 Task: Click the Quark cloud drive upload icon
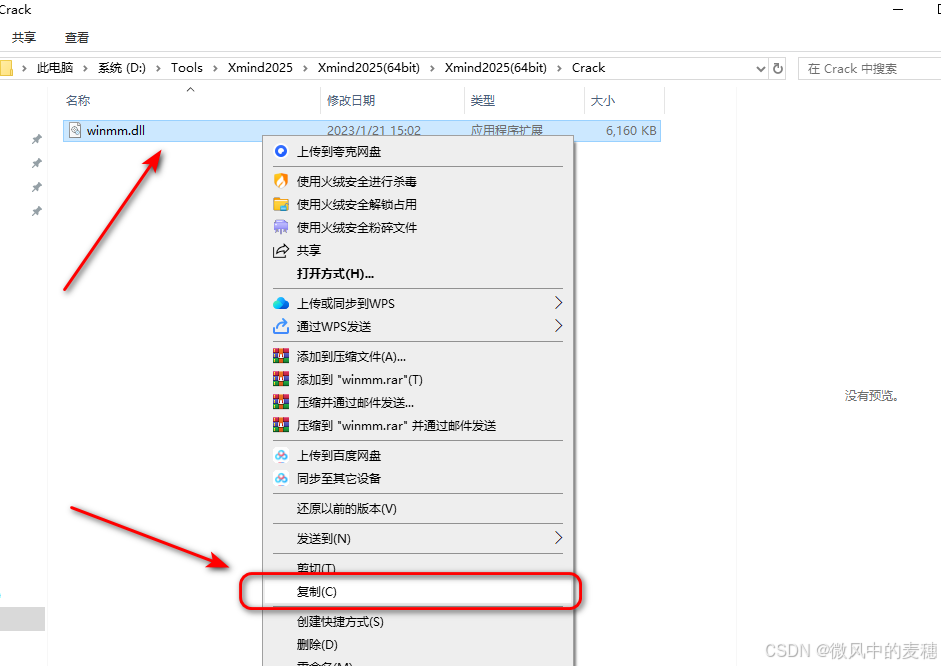tap(280, 151)
